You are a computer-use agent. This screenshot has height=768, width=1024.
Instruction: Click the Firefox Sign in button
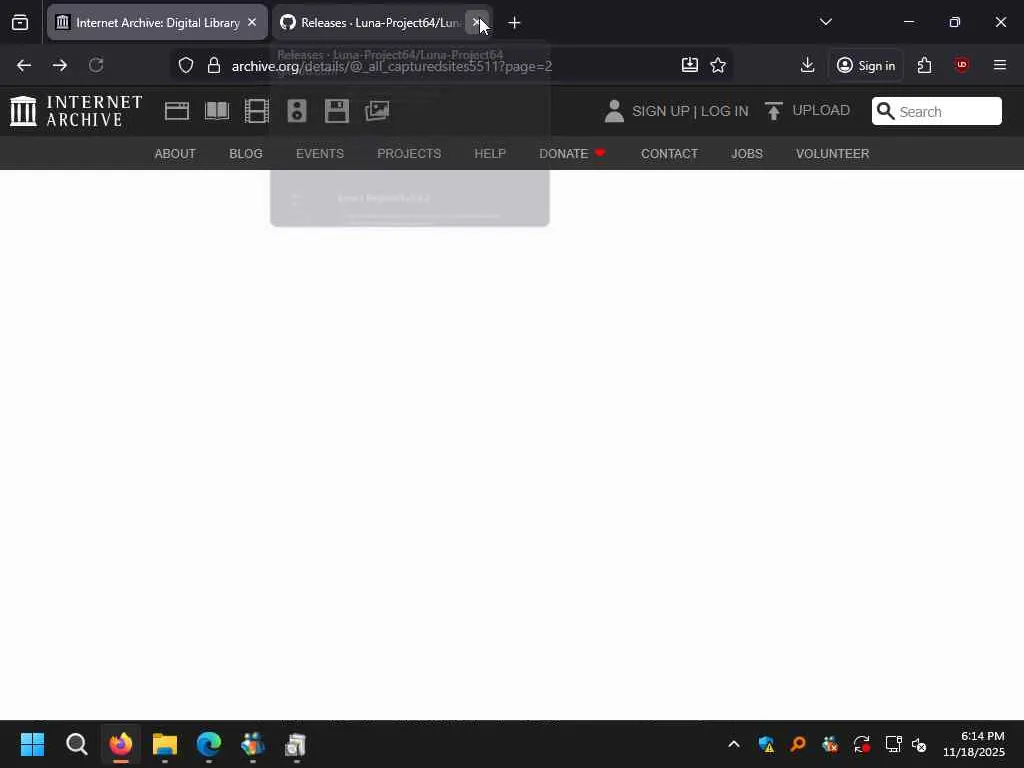[x=866, y=65]
